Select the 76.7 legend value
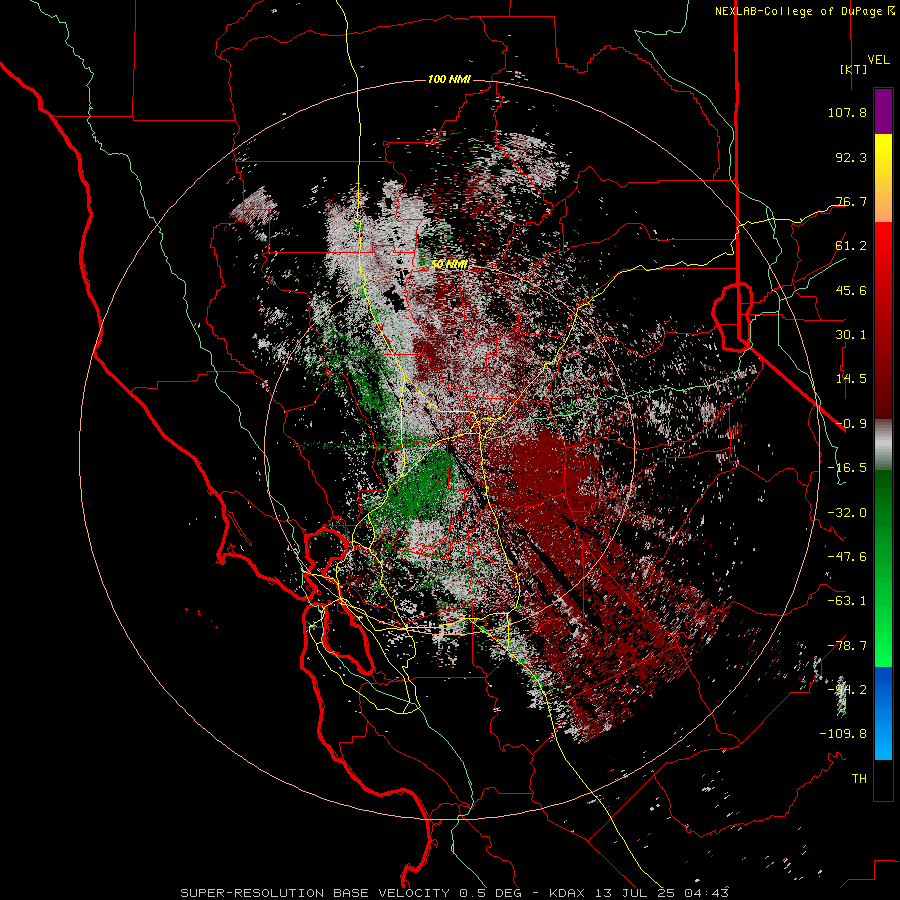Screen dimensions: 900x900 [851, 201]
